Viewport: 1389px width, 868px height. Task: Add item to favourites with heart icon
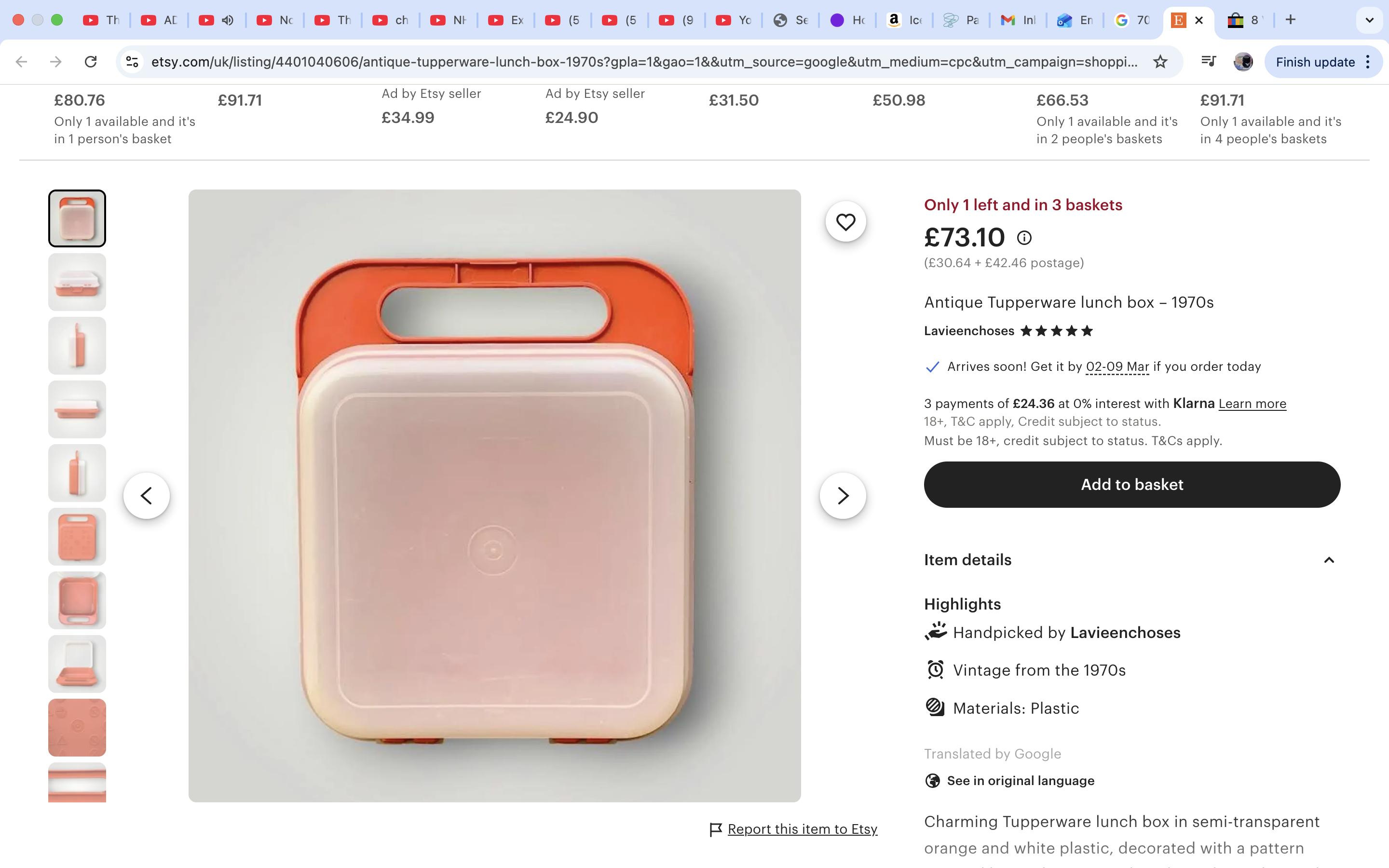[x=845, y=222]
